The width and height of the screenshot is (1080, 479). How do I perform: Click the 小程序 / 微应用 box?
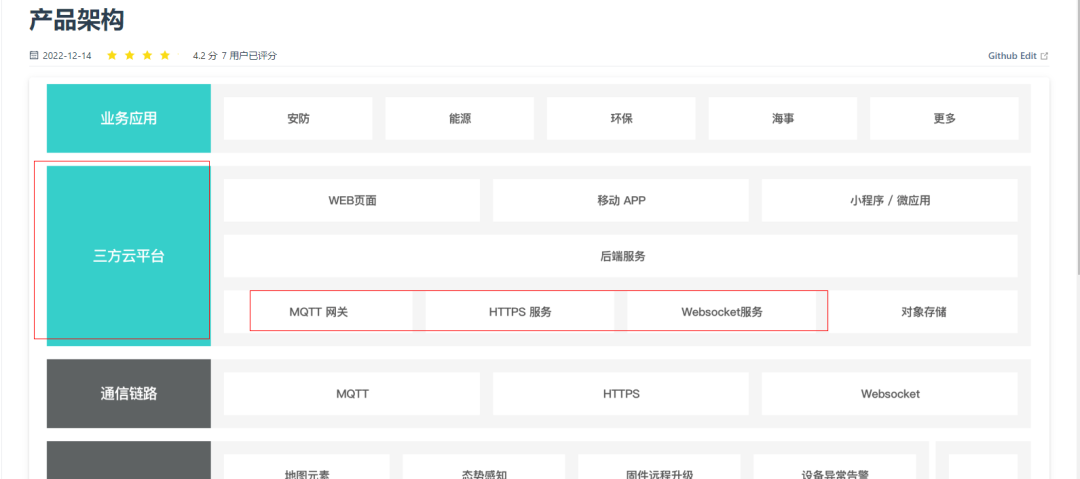[x=890, y=201]
